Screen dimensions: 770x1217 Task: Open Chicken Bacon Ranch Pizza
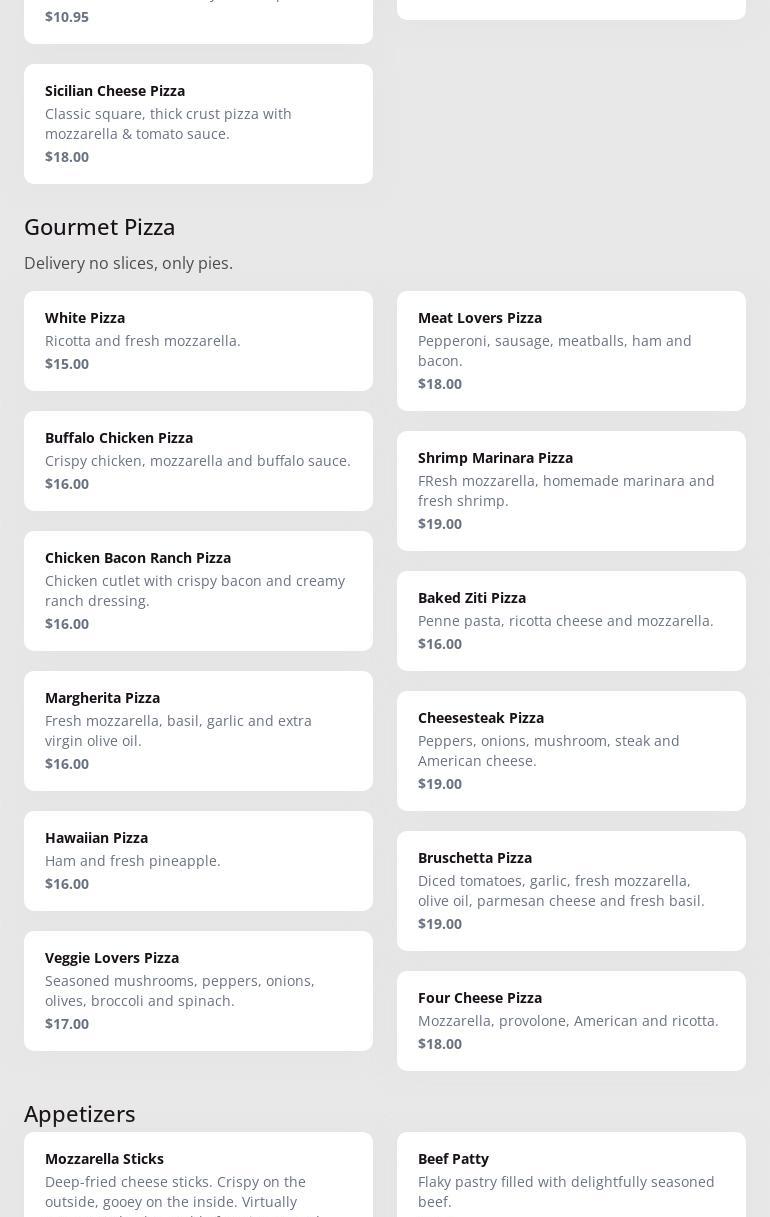coord(198,591)
